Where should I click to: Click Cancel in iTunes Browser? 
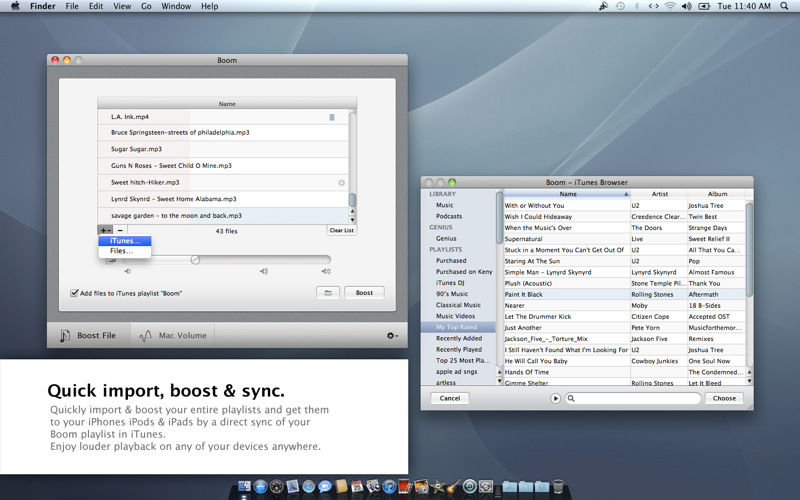[449, 398]
